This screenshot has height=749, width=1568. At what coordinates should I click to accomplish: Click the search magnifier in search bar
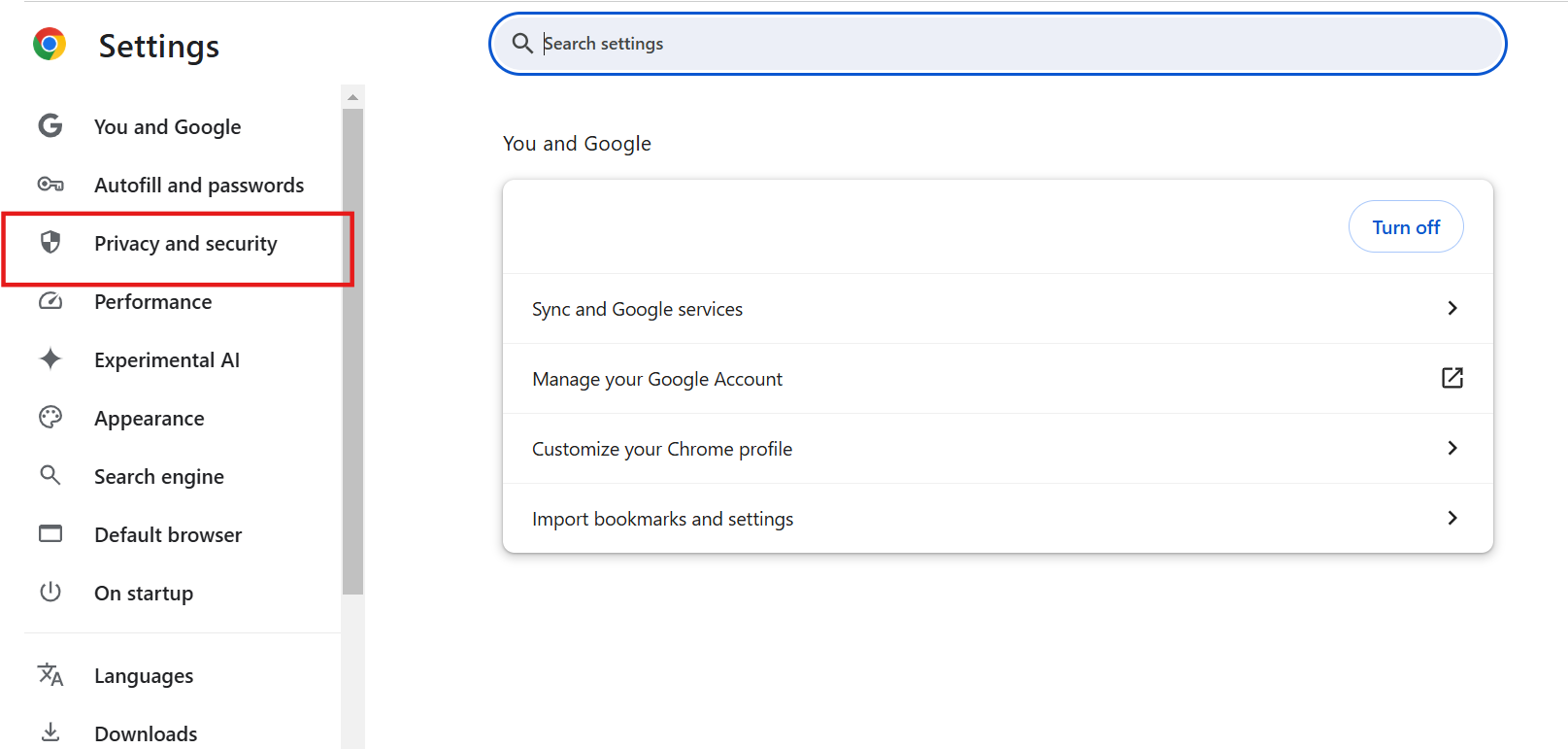click(x=522, y=43)
